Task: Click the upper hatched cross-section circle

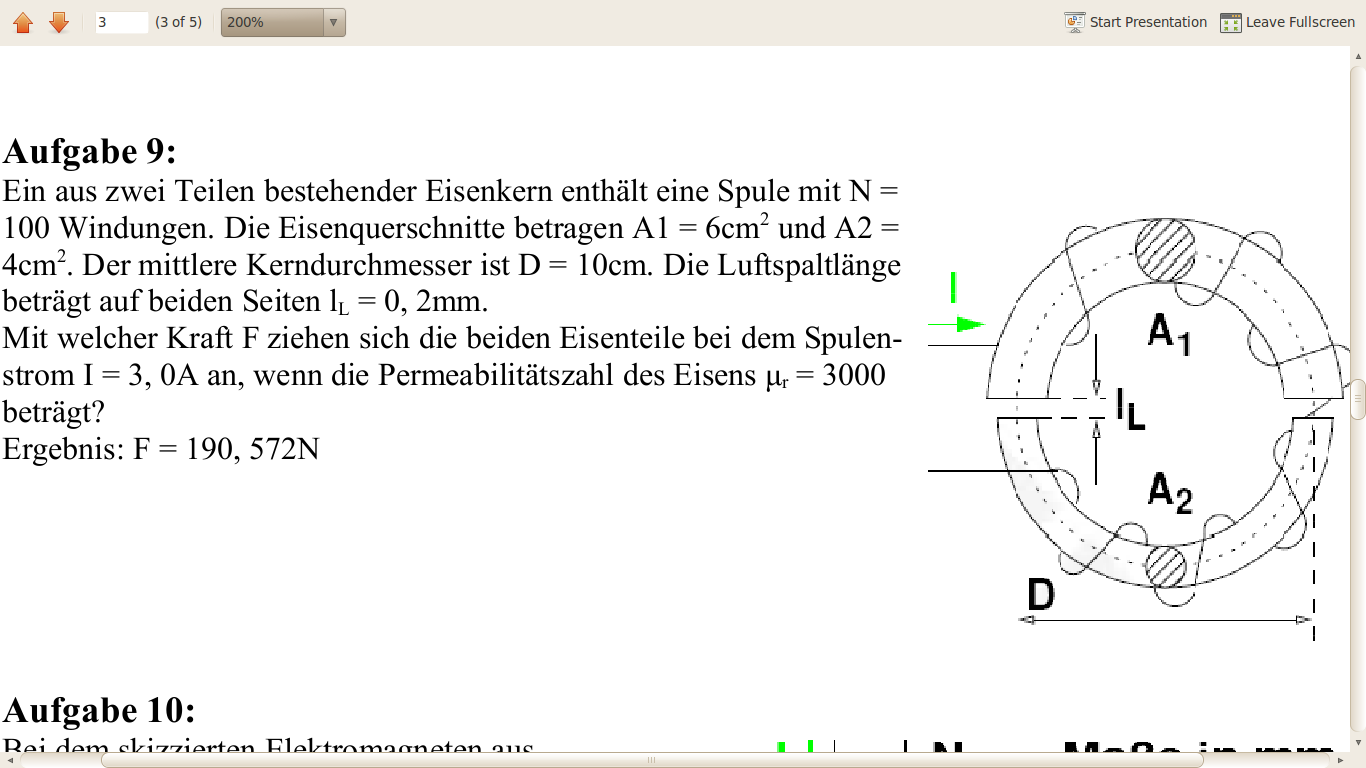Action: click(x=1166, y=250)
